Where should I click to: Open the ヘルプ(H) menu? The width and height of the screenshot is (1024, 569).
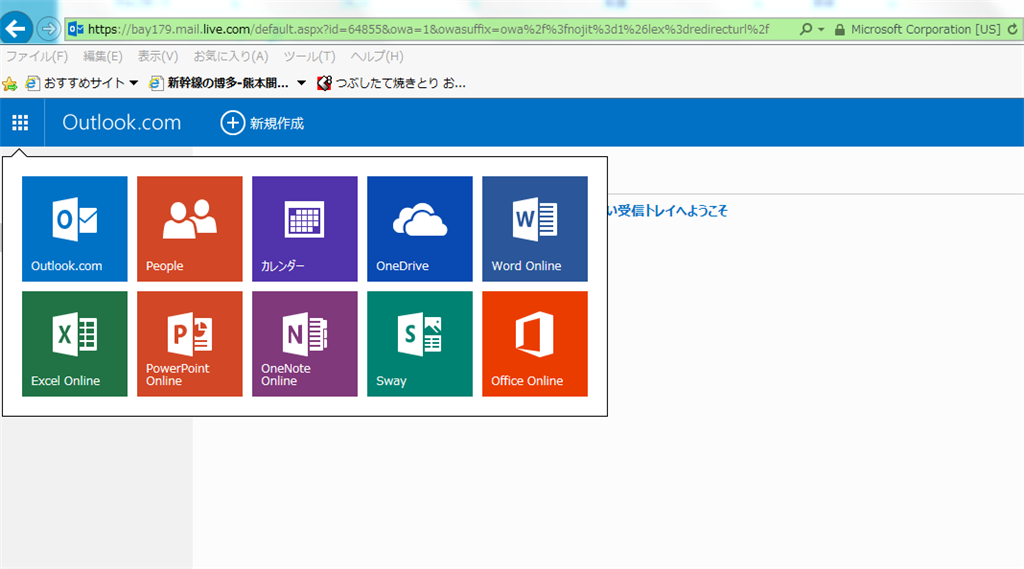point(377,56)
